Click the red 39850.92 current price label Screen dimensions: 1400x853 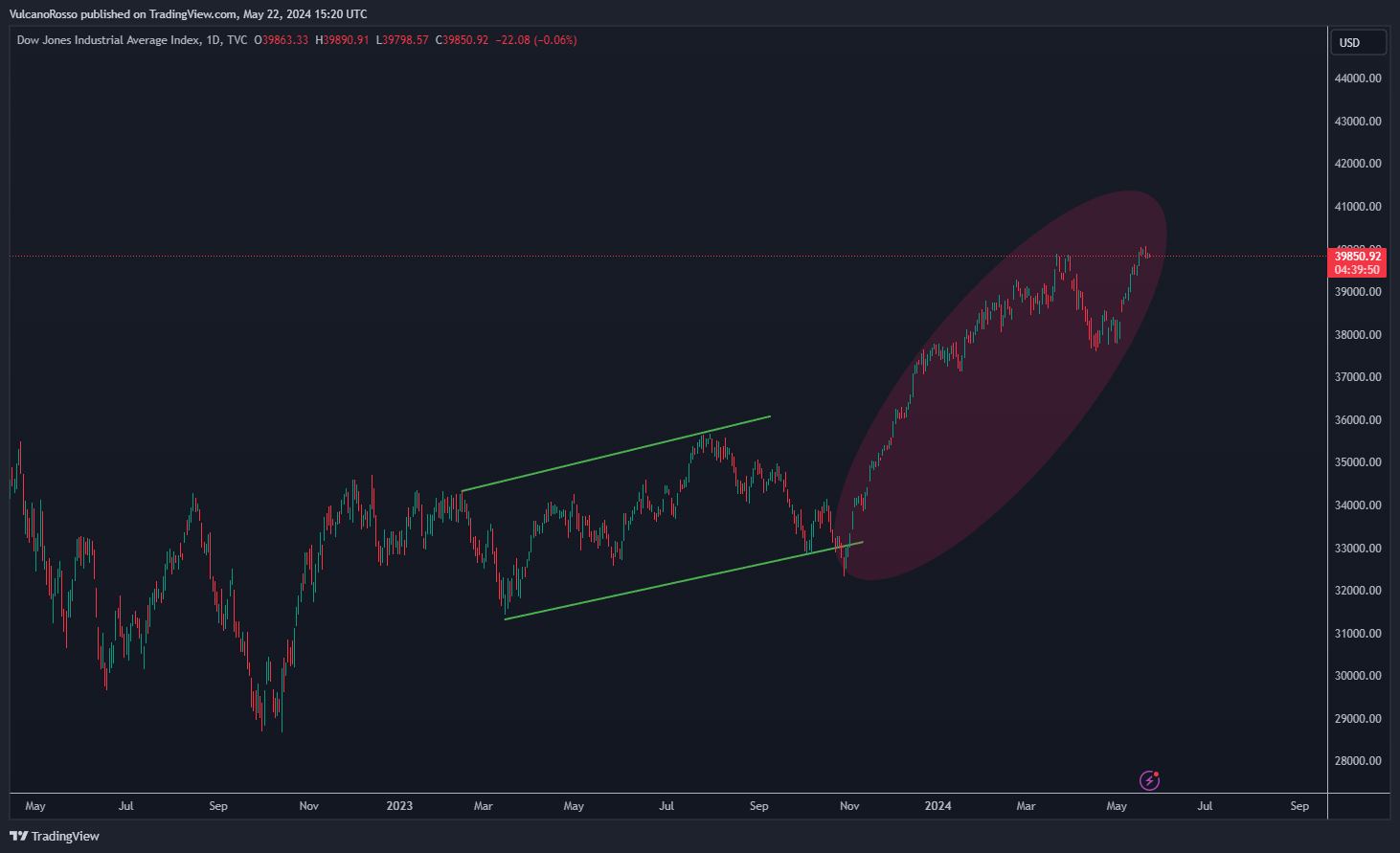(1358, 257)
